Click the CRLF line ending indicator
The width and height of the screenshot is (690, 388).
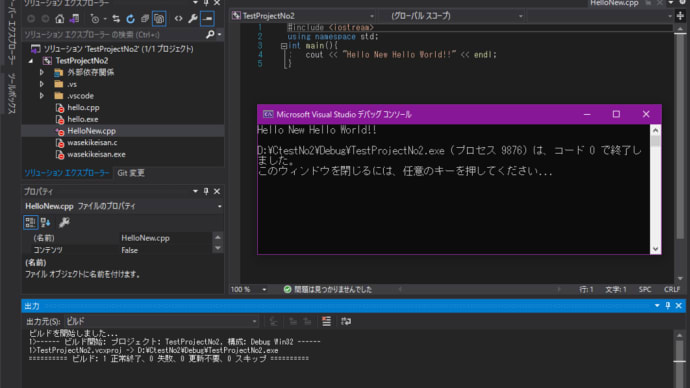pyautogui.click(x=672, y=289)
